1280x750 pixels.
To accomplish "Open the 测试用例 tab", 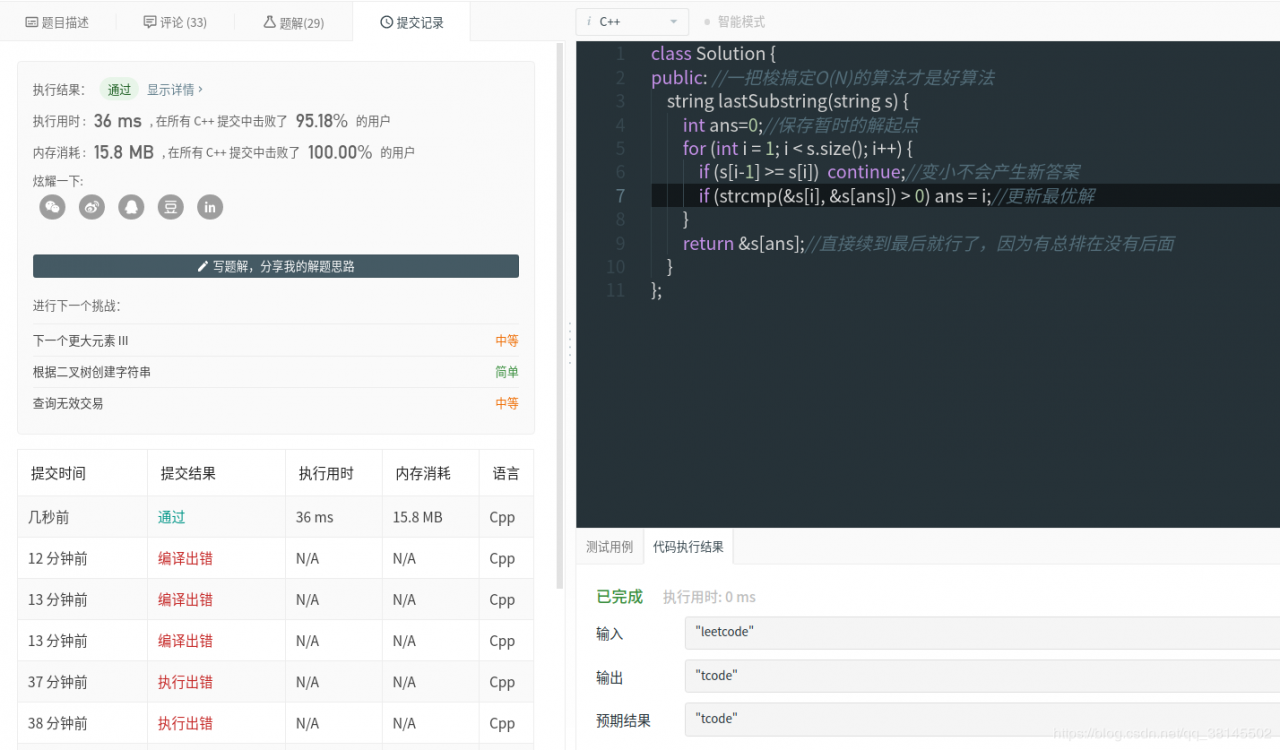I will 609,547.
